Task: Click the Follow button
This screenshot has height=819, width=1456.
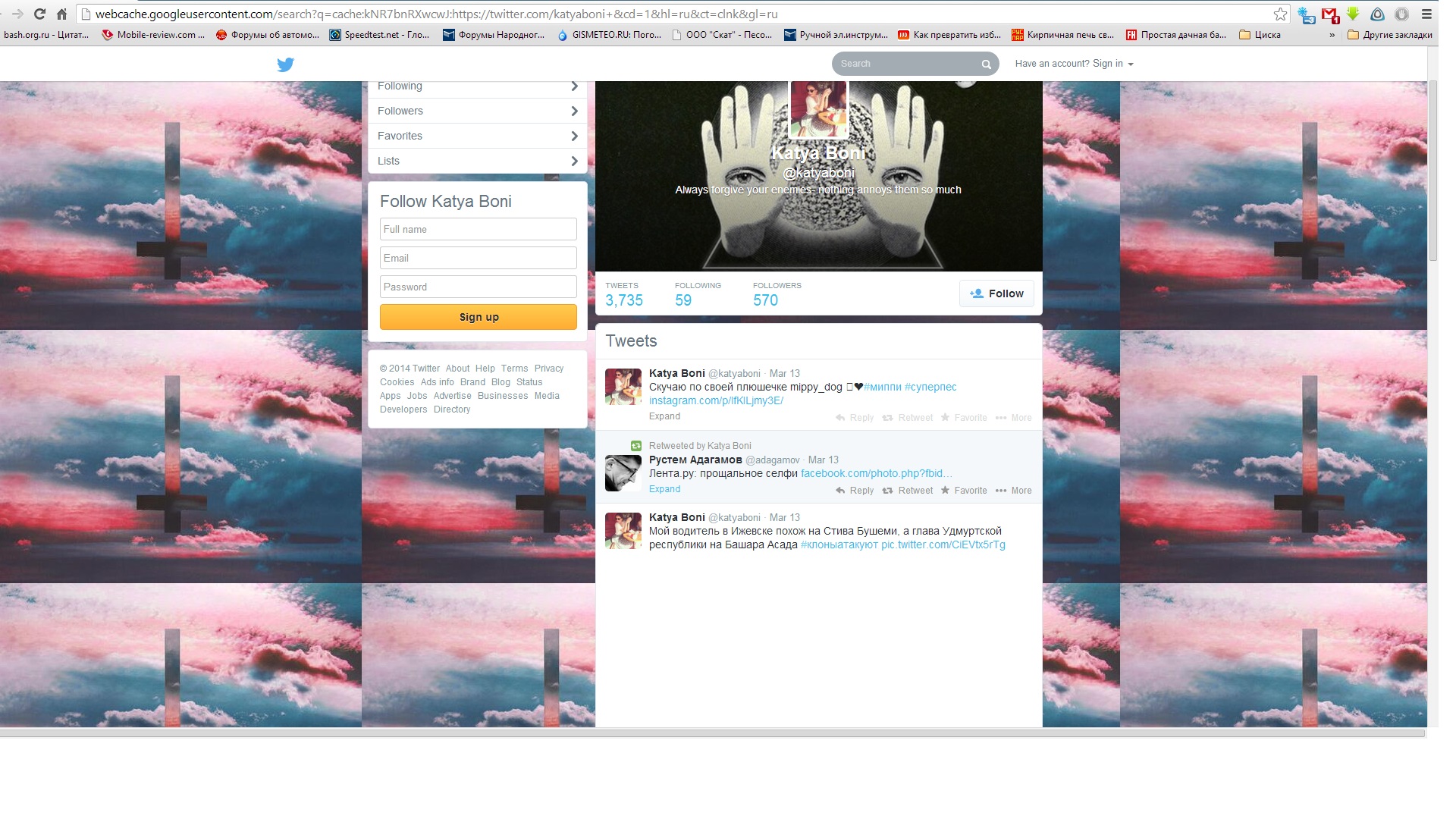Action: [996, 293]
